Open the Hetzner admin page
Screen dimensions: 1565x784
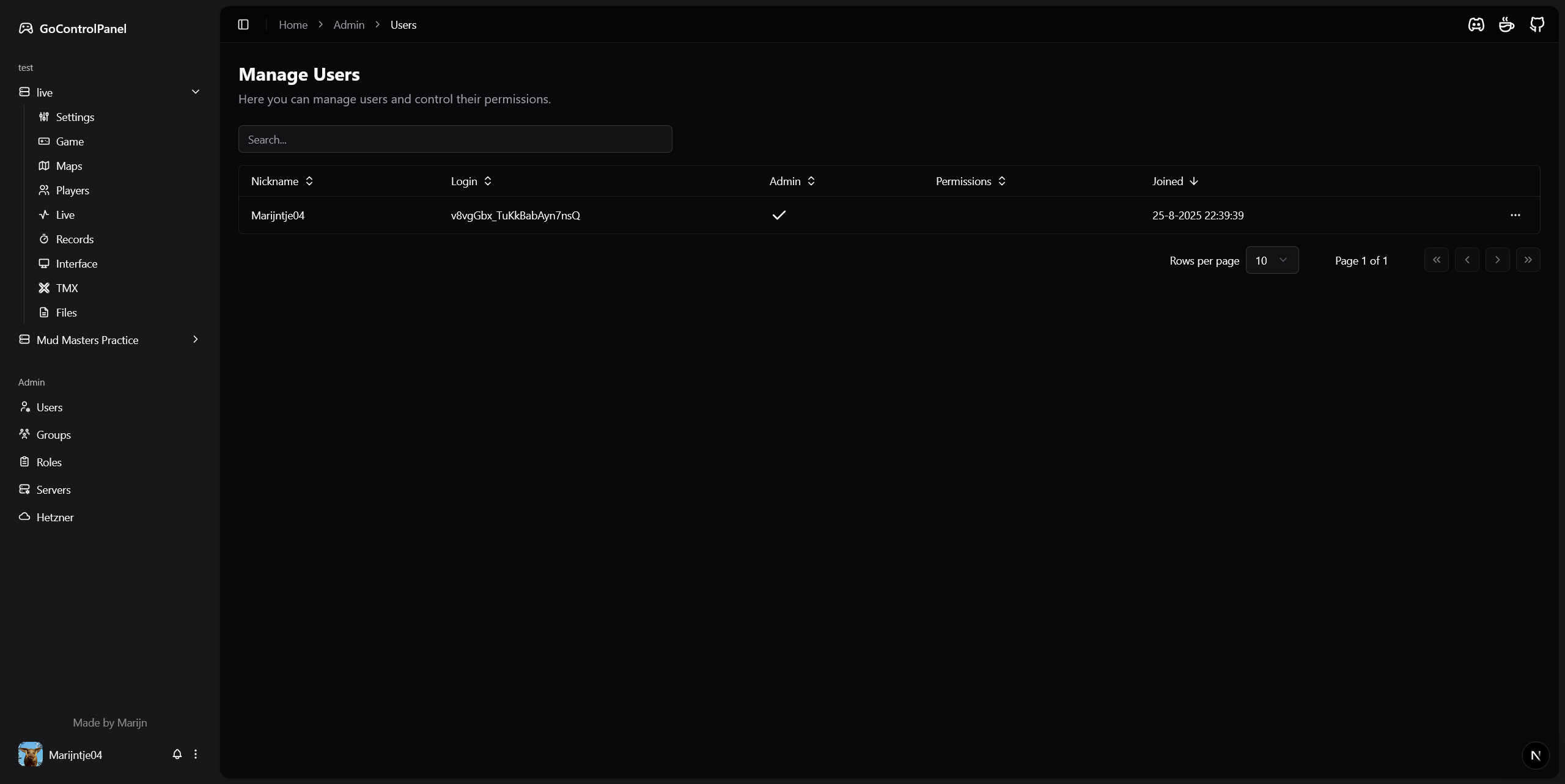[x=55, y=517]
